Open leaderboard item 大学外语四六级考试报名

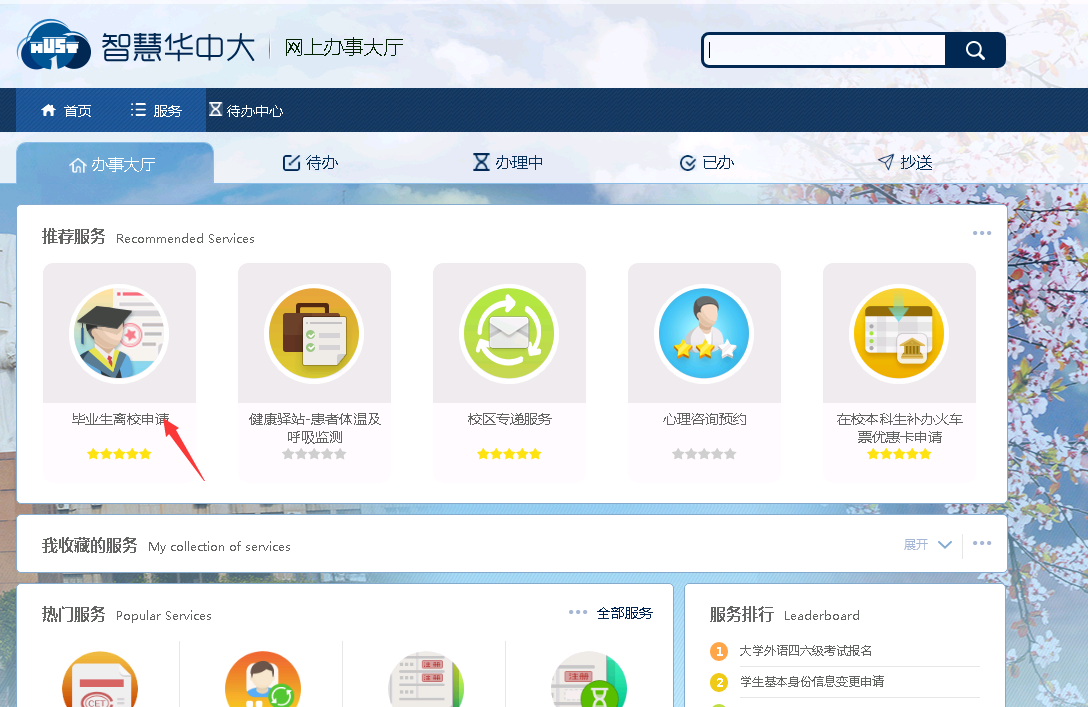pos(806,651)
